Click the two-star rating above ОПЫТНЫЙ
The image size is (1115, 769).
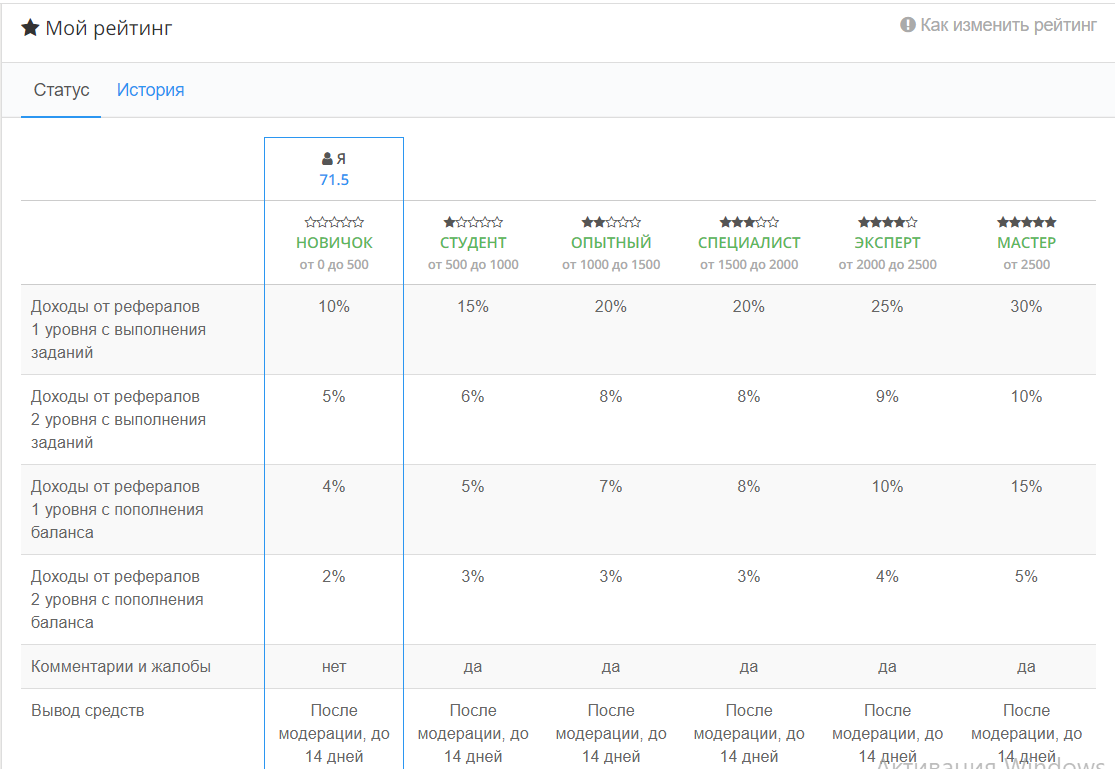(x=611, y=222)
